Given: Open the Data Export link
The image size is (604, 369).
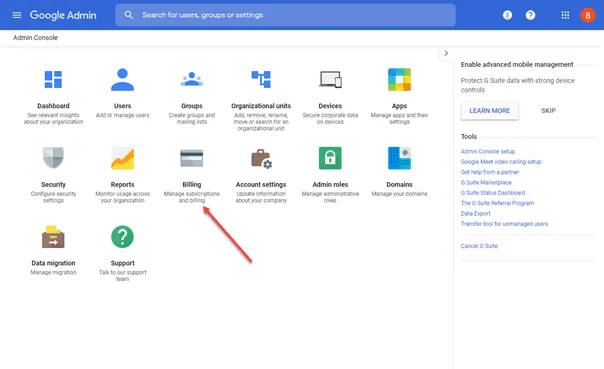Looking at the screenshot, I should (x=476, y=214).
